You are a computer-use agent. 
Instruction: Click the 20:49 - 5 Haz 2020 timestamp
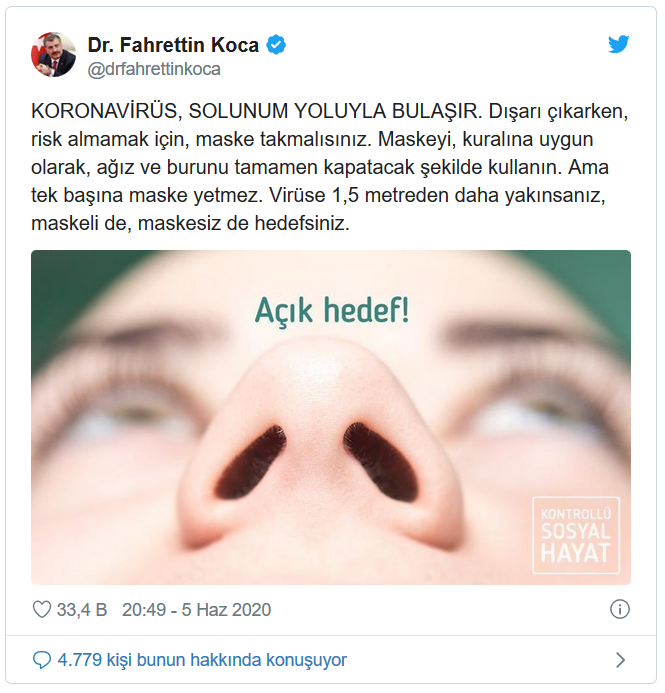[x=197, y=610]
